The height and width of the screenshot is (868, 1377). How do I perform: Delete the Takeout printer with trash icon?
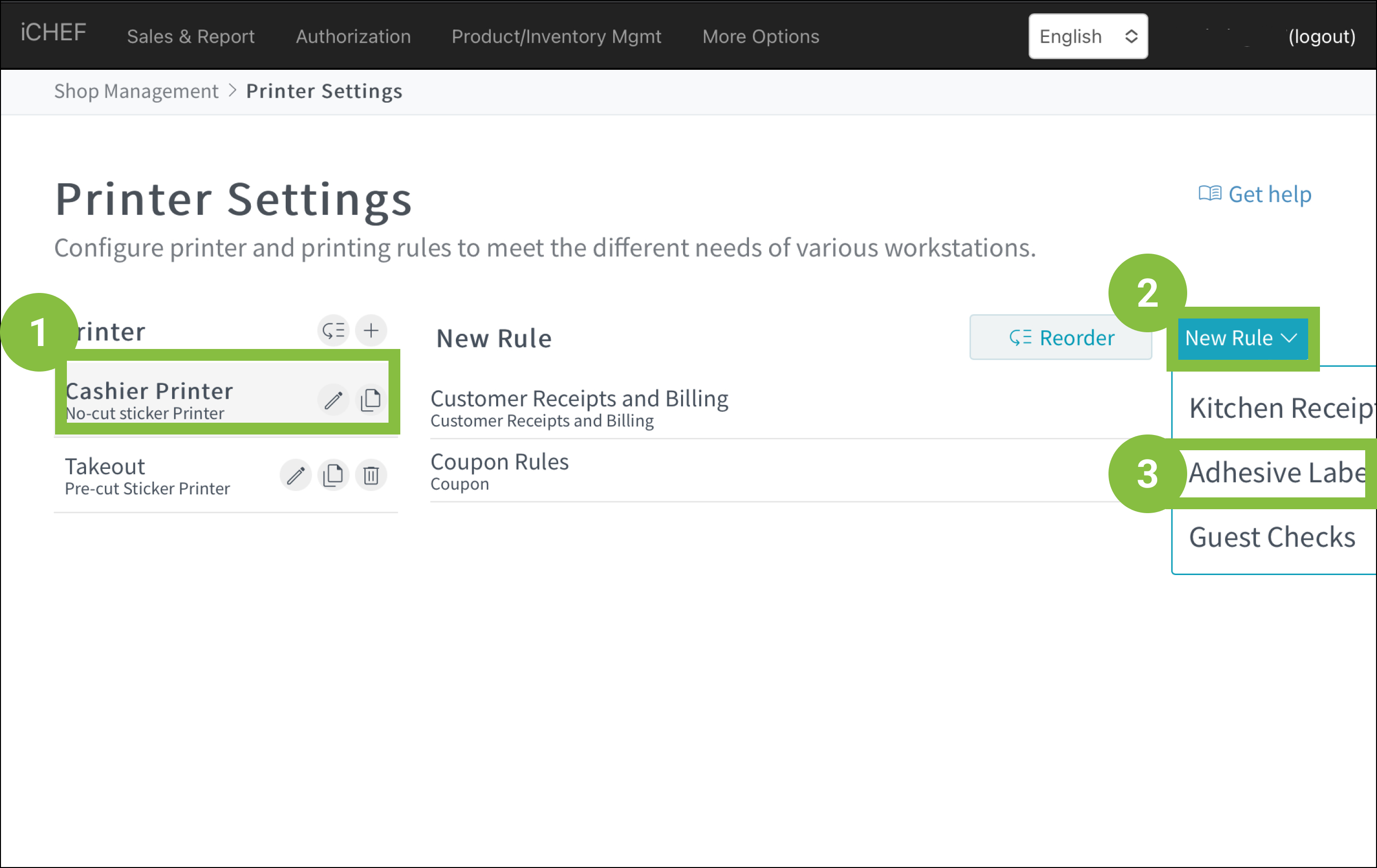pos(371,475)
